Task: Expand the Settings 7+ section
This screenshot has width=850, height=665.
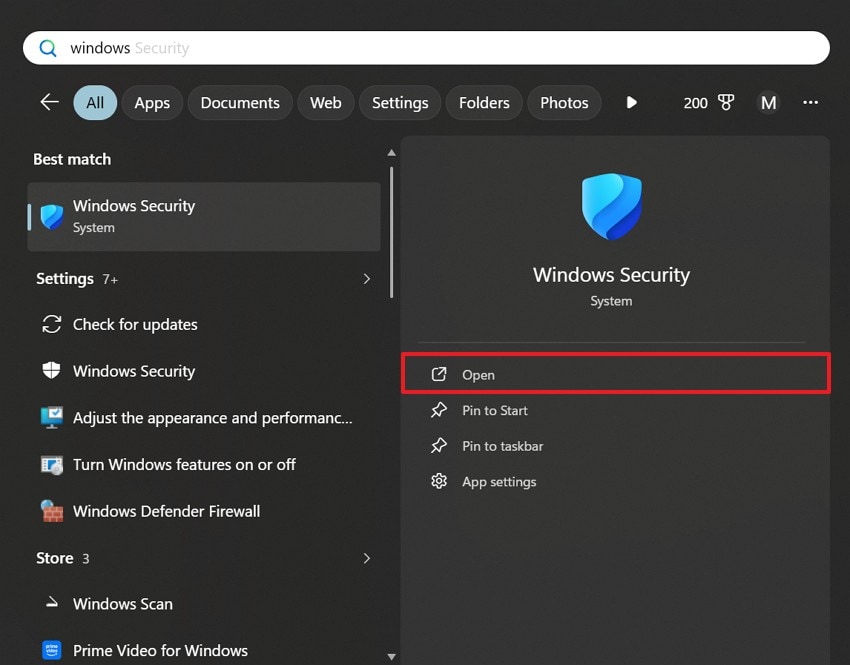Action: click(x=366, y=279)
